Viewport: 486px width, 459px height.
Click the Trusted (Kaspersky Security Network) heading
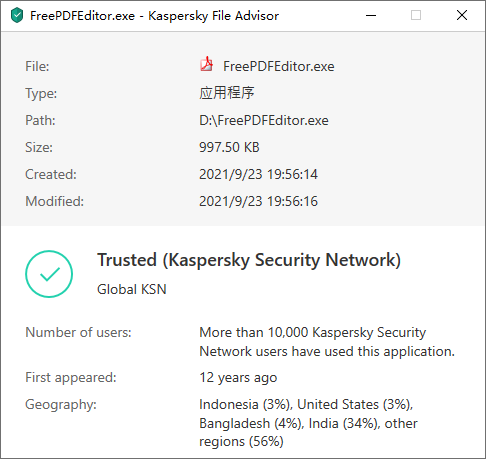click(249, 260)
